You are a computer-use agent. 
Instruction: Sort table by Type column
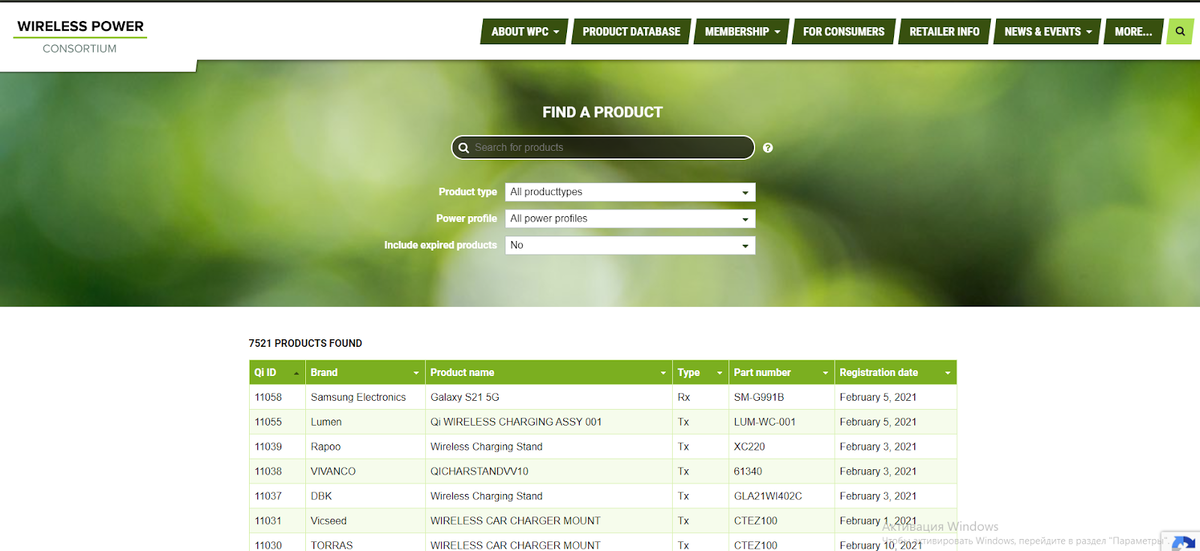pyautogui.click(x=700, y=372)
